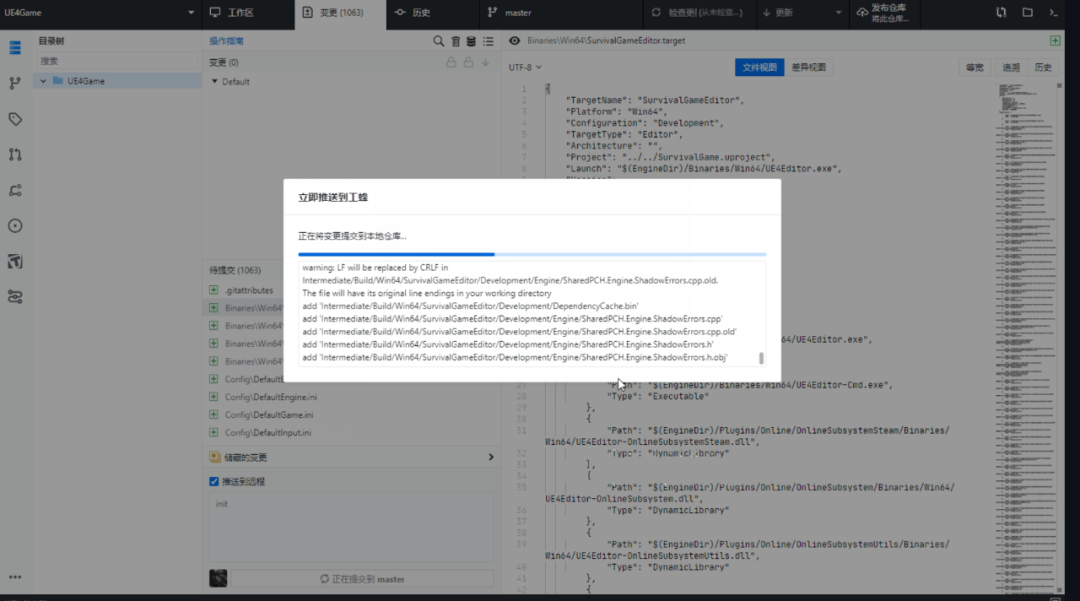Viewport: 1080px width, 601px height.
Task: Open the compare repositories icon in top bar
Action: point(1001,12)
